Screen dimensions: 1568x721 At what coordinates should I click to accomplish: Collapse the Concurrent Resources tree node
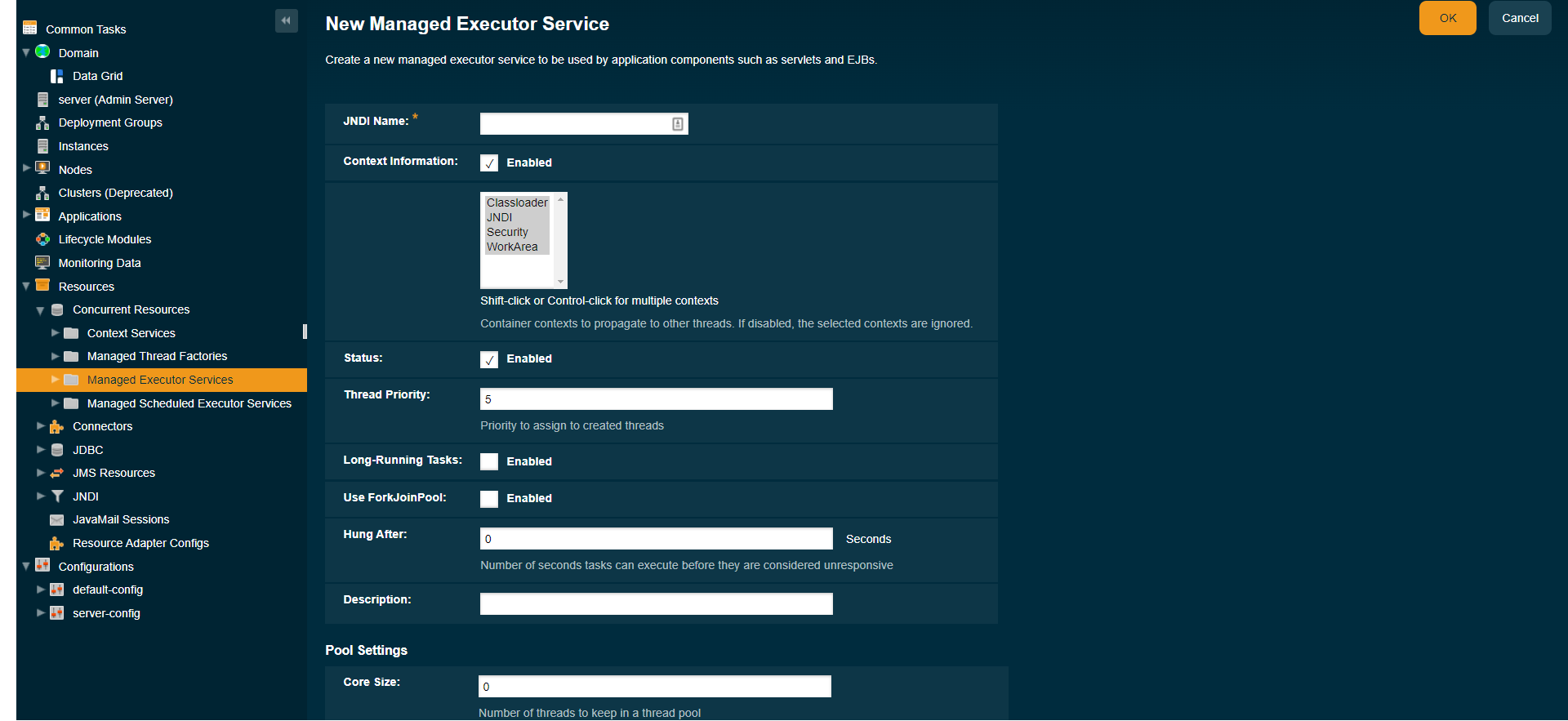[x=41, y=310]
